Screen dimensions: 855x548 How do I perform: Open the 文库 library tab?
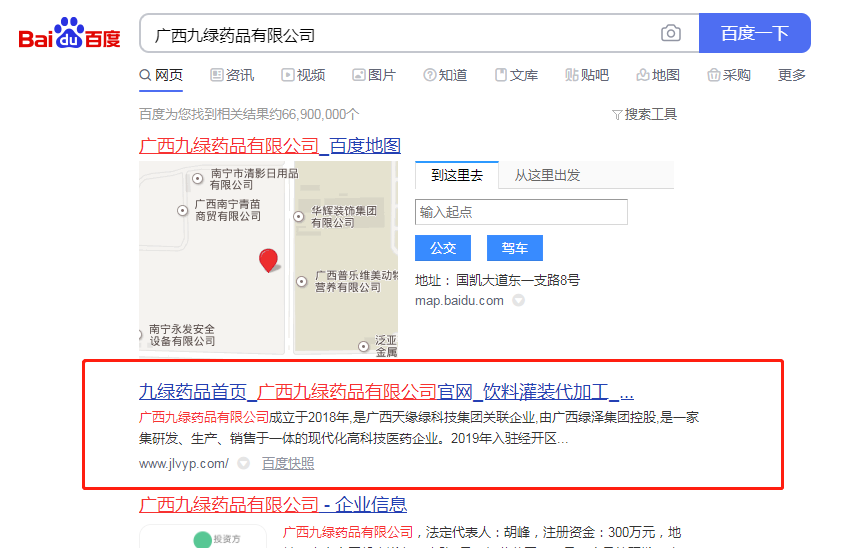point(516,75)
